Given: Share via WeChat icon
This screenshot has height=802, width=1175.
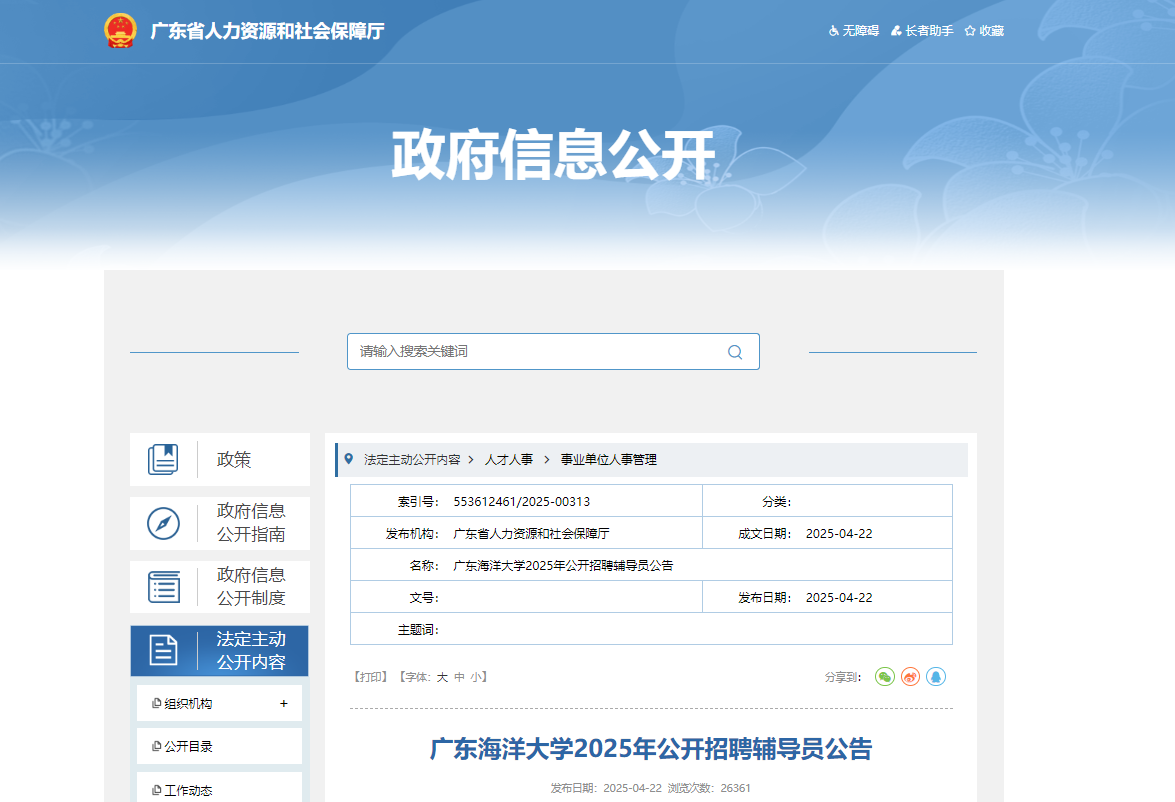Looking at the screenshot, I should pyautogui.click(x=885, y=677).
